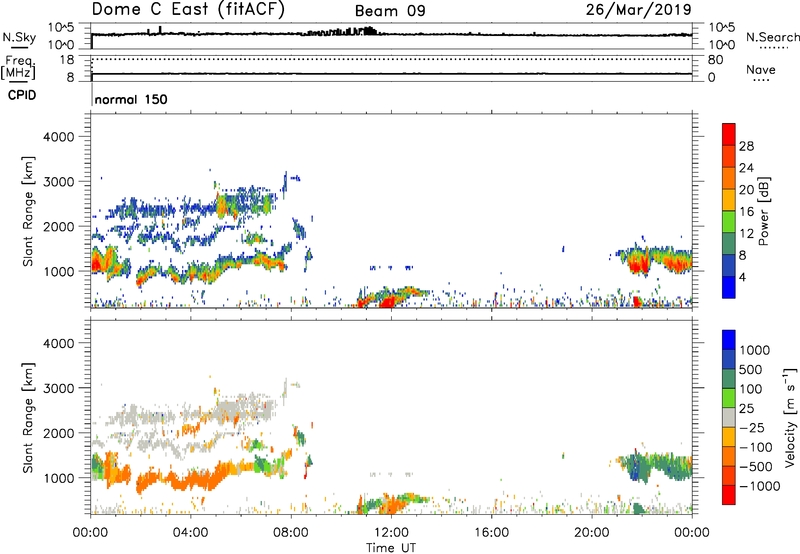Click the '16' tick label on Power colorbar
This screenshot has height=554, width=800.
tap(746, 212)
